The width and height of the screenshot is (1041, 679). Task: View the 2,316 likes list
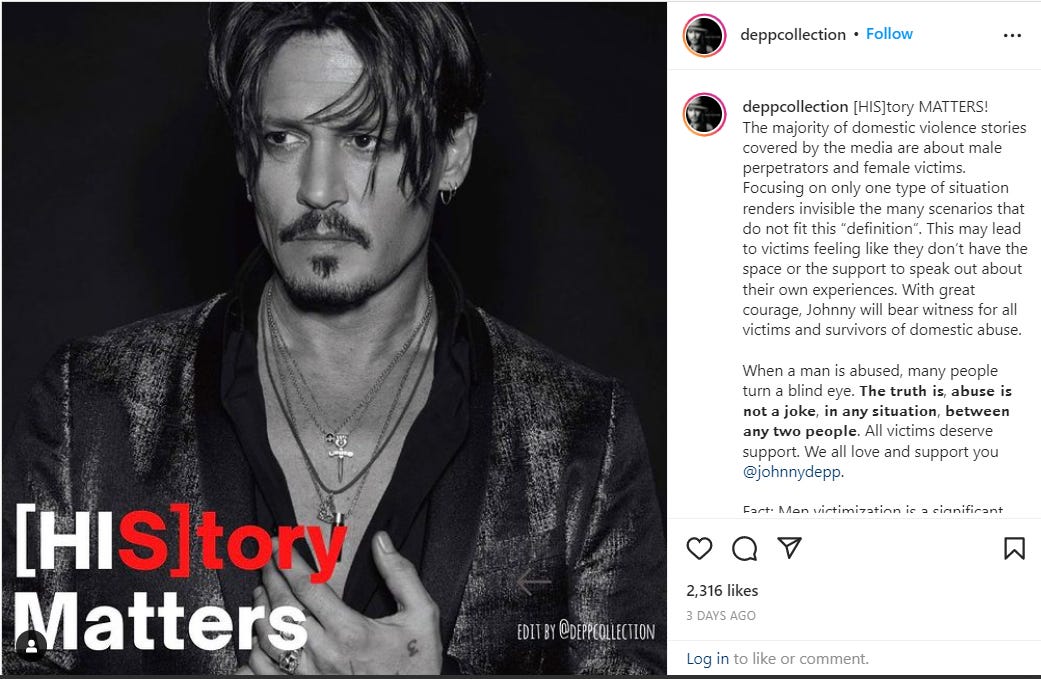pos(722,590)
